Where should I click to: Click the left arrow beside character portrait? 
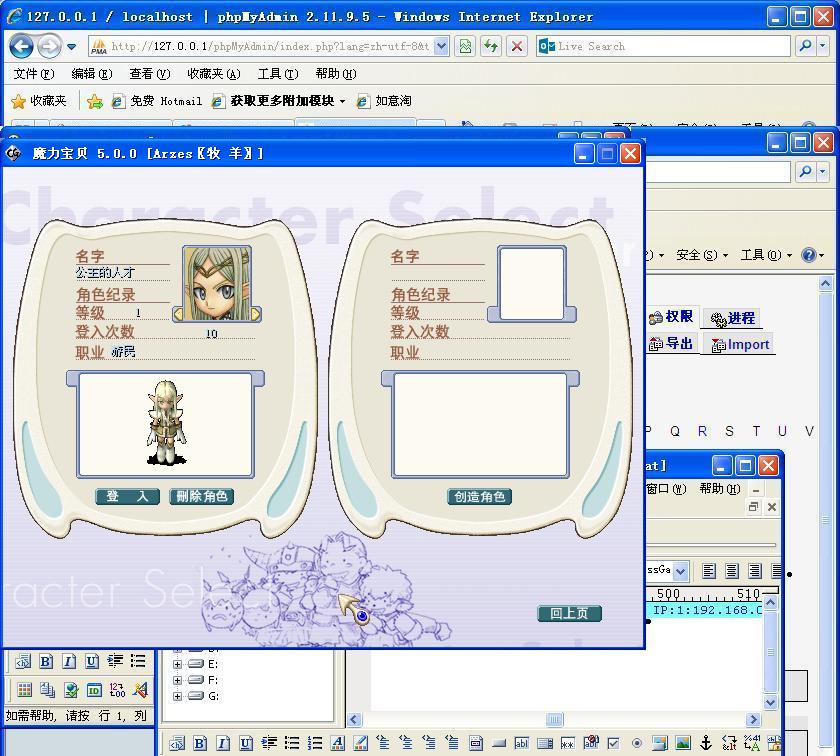[179, 314]
